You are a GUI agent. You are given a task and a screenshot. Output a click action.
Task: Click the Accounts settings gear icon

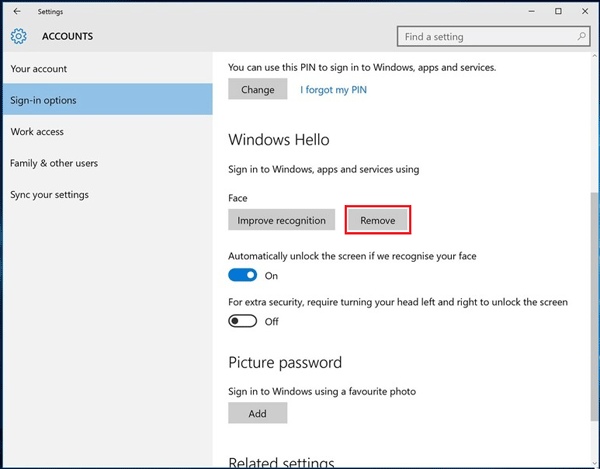pos(18,36)
